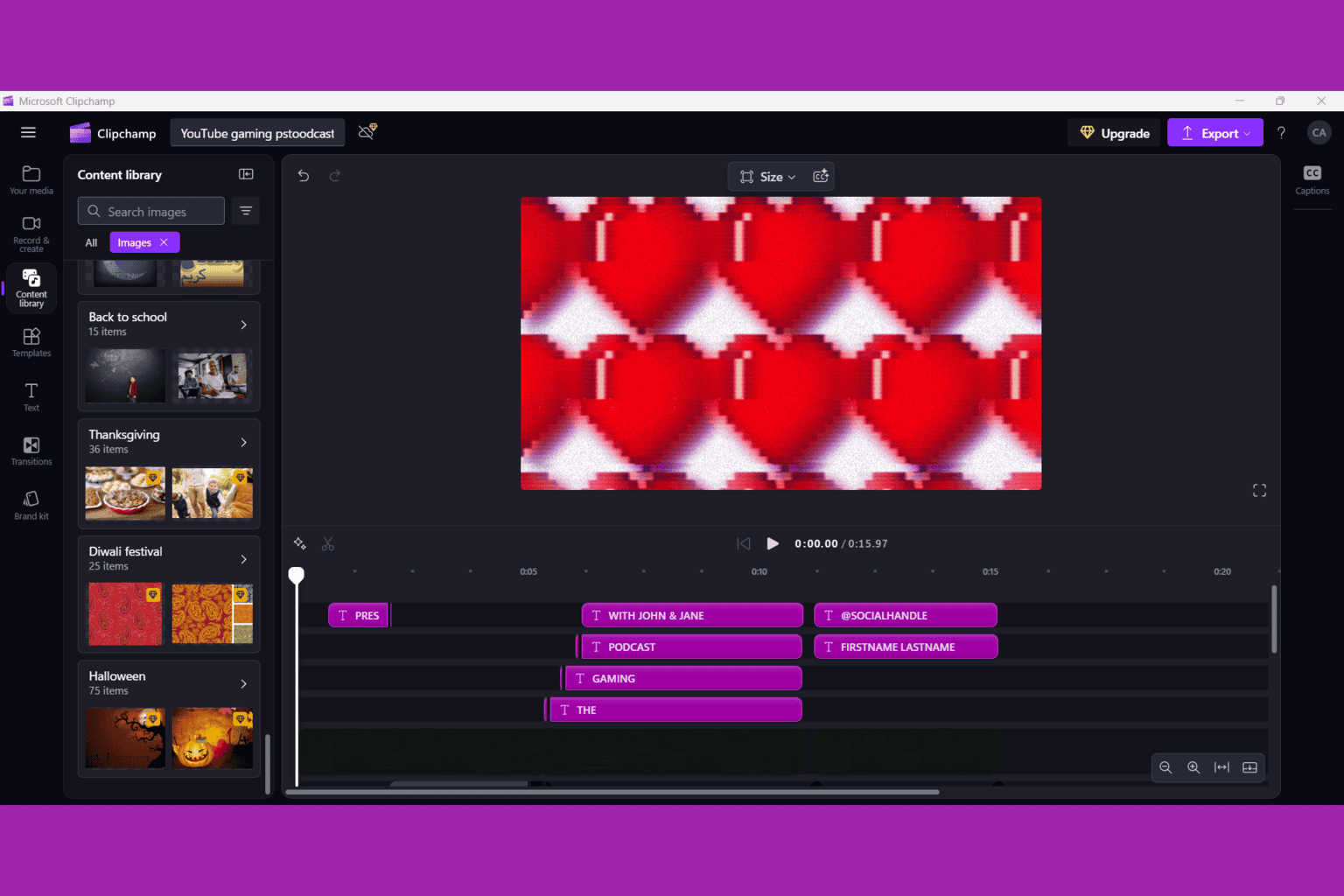Enter fullscreen preview mode

(x=1259, y=491)
